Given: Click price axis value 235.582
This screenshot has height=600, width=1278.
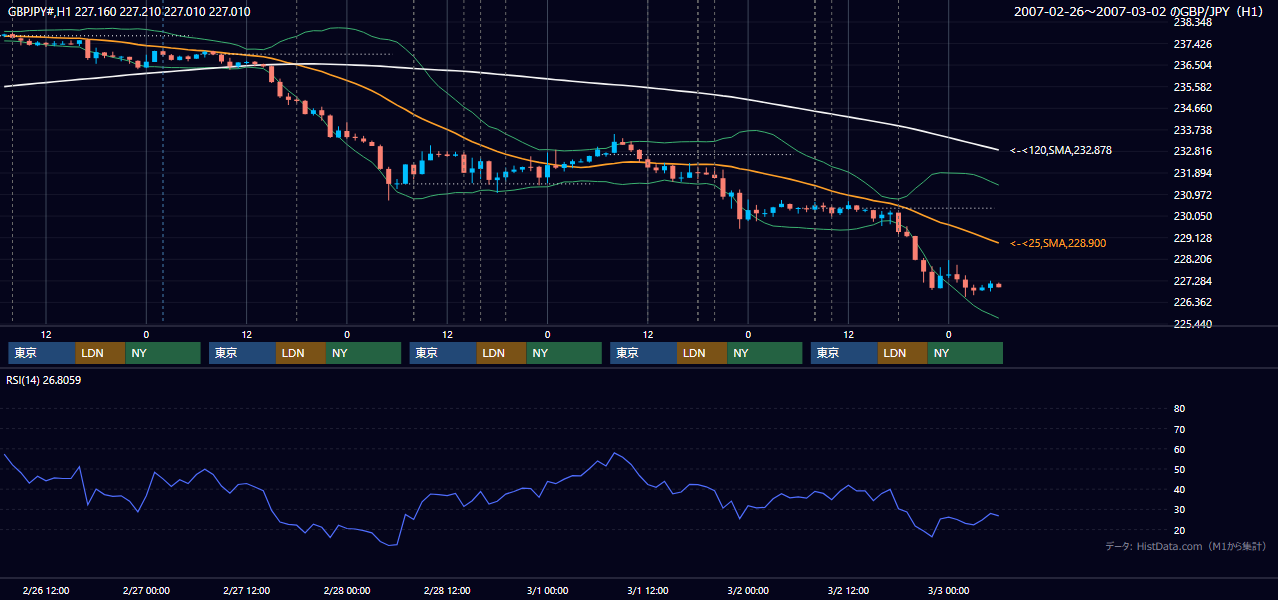Looking at the screenshot, I should point(1192,87).
